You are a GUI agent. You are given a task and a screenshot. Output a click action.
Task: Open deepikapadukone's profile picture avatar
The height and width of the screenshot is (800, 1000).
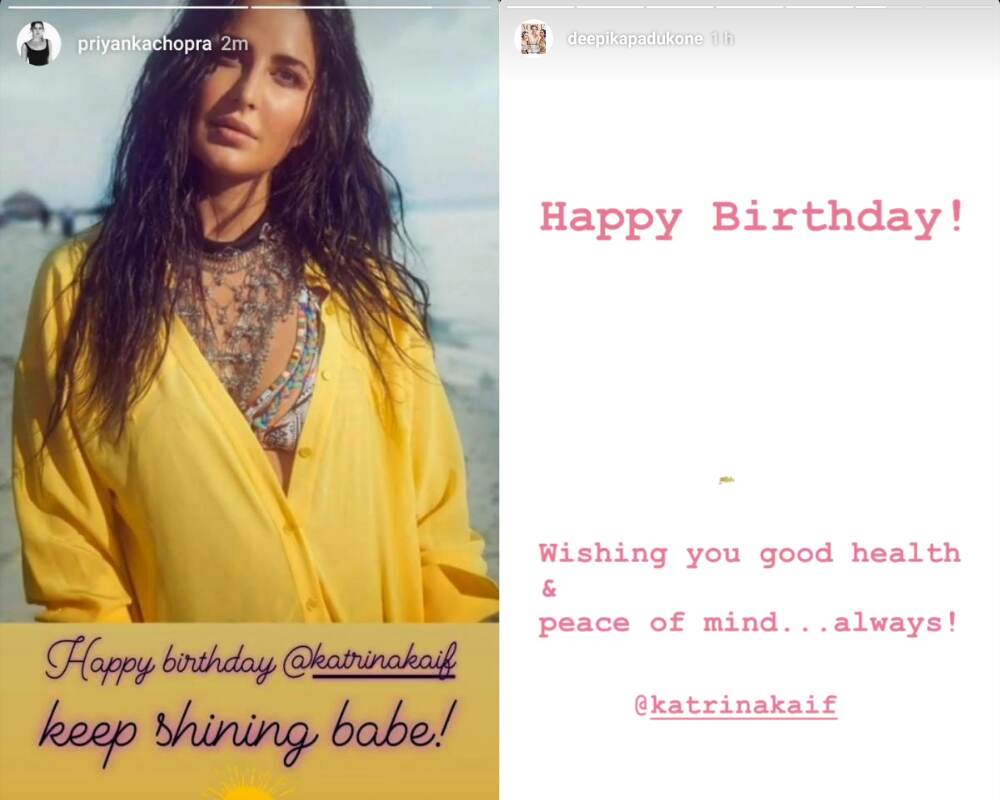pos(533,38)
